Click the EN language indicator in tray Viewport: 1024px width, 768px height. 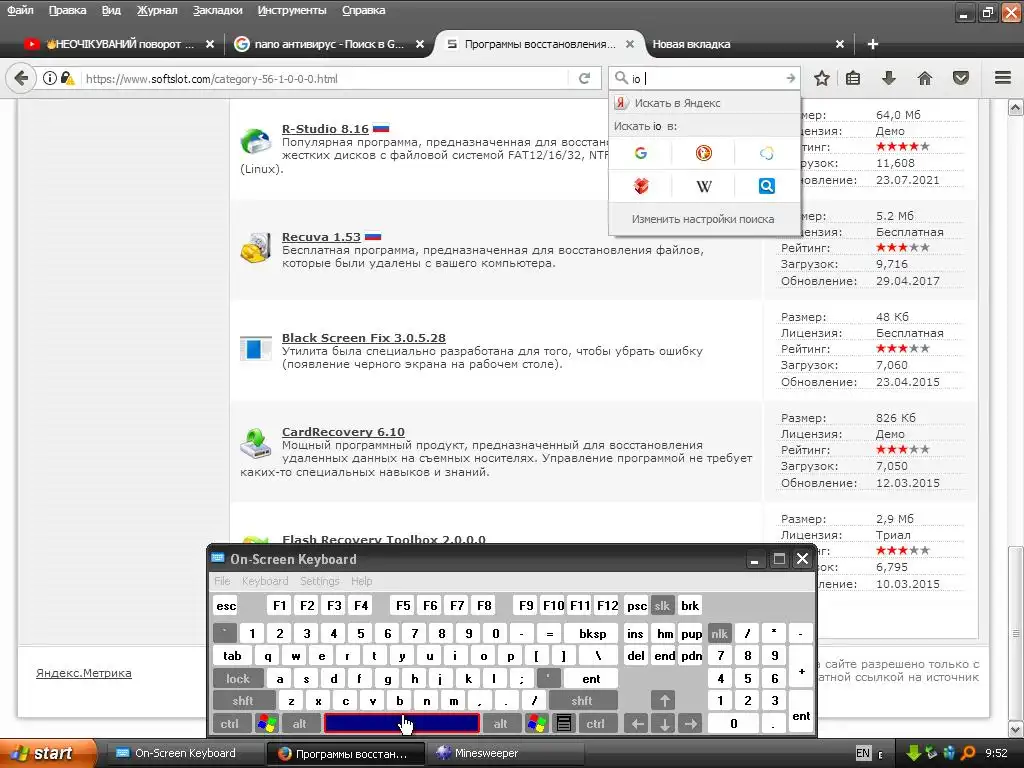[x=863, y=753]
